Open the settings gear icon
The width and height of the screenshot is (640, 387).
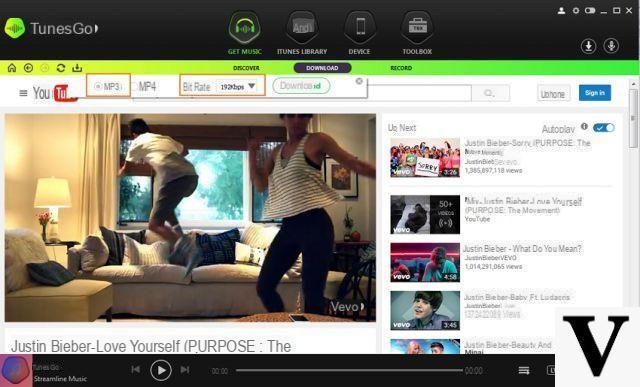(x=576, y=11)
